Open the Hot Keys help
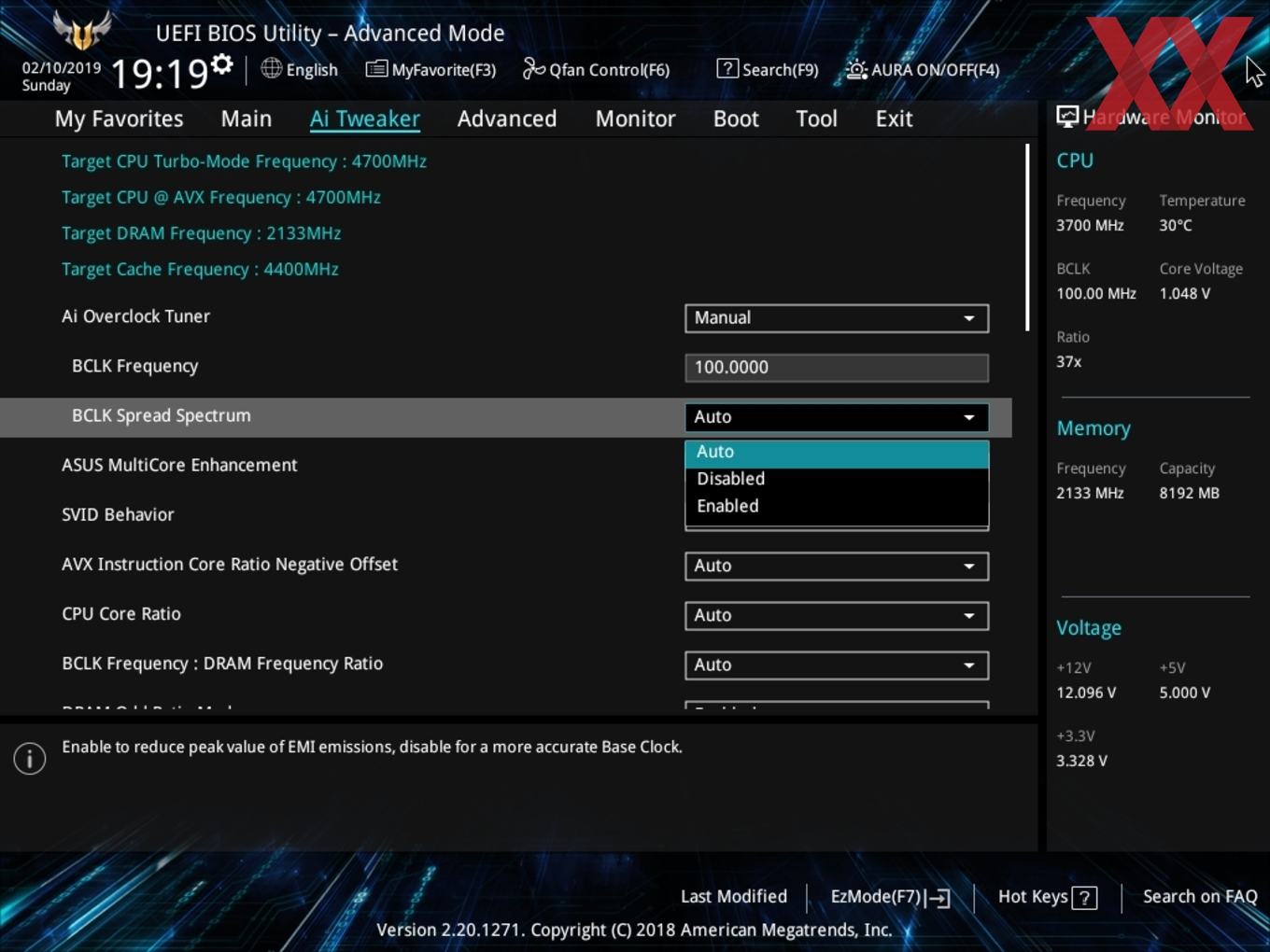Screen dimensions: 1270x952 pos(1047,897)
